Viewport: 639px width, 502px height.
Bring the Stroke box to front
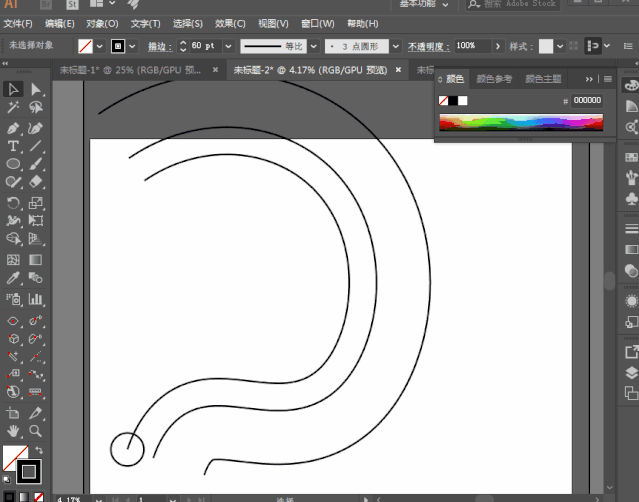29,472
